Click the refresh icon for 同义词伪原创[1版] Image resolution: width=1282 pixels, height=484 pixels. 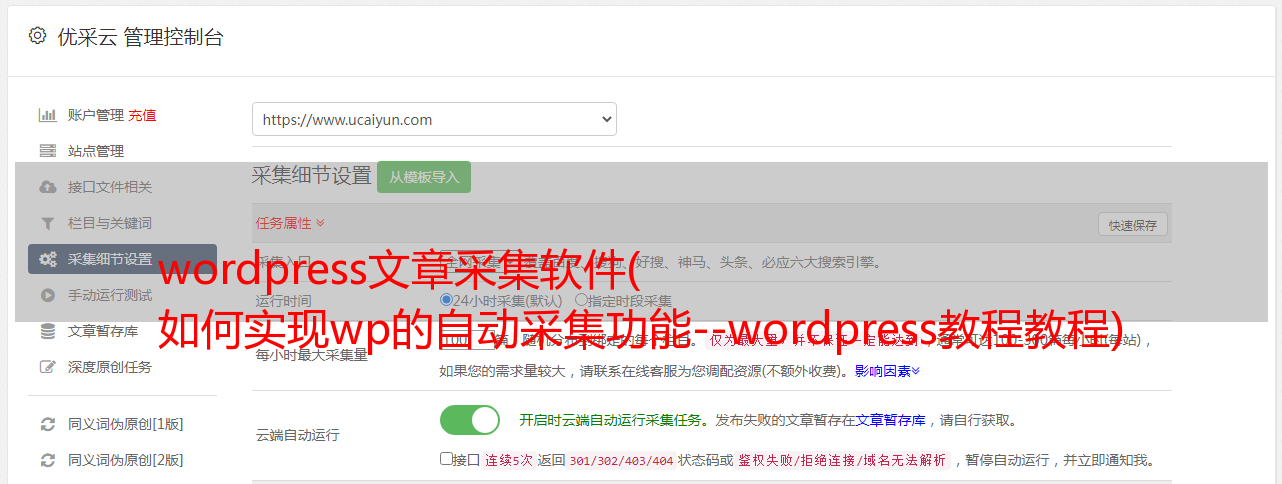click(47, 424)
